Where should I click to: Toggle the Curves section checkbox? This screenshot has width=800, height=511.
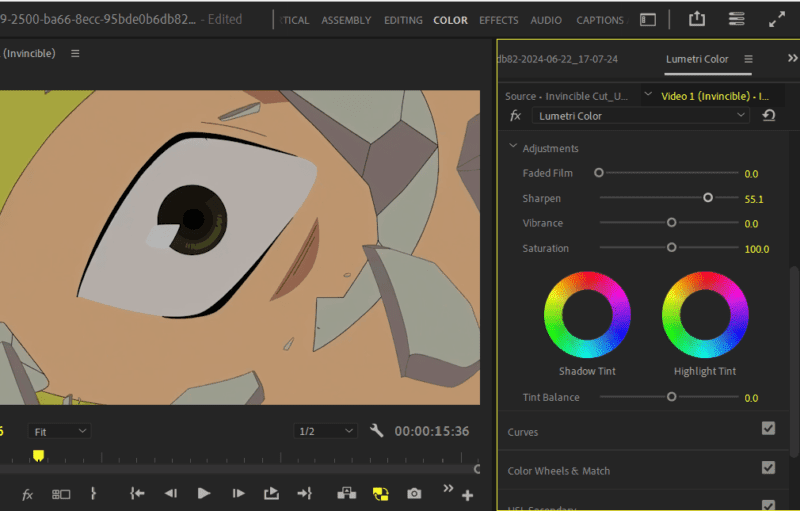768,428
